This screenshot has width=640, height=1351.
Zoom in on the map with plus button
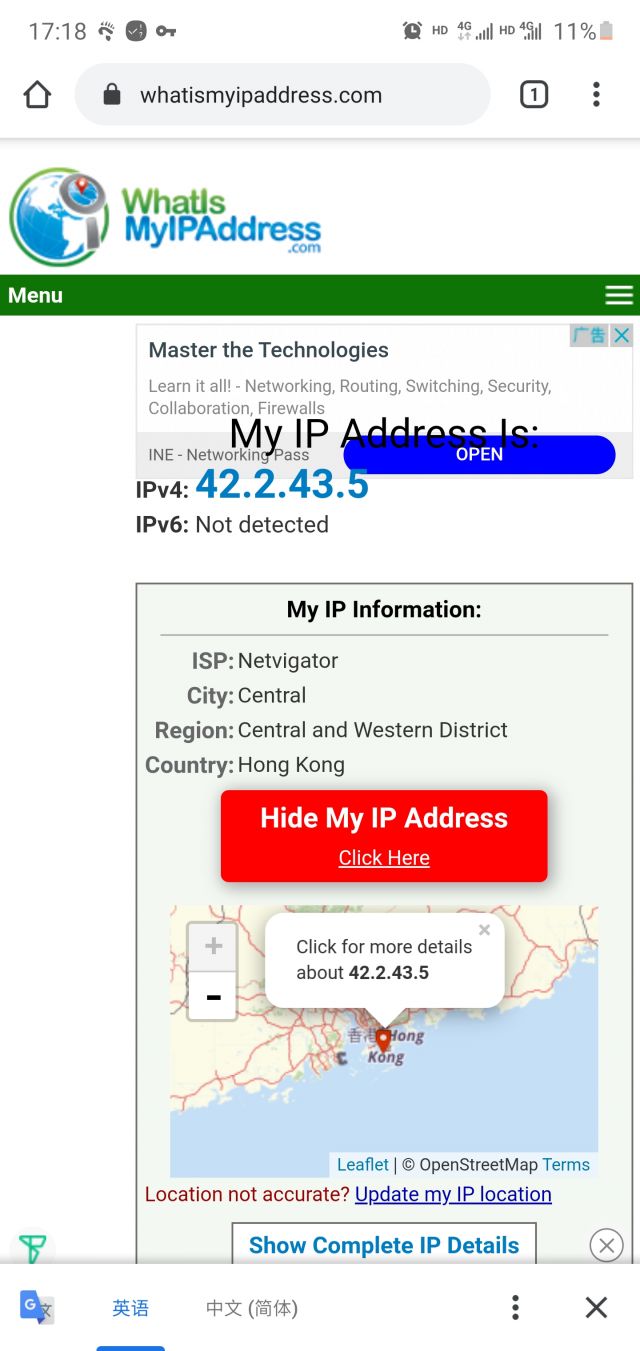pyautogui.click(x=213, y=946)
